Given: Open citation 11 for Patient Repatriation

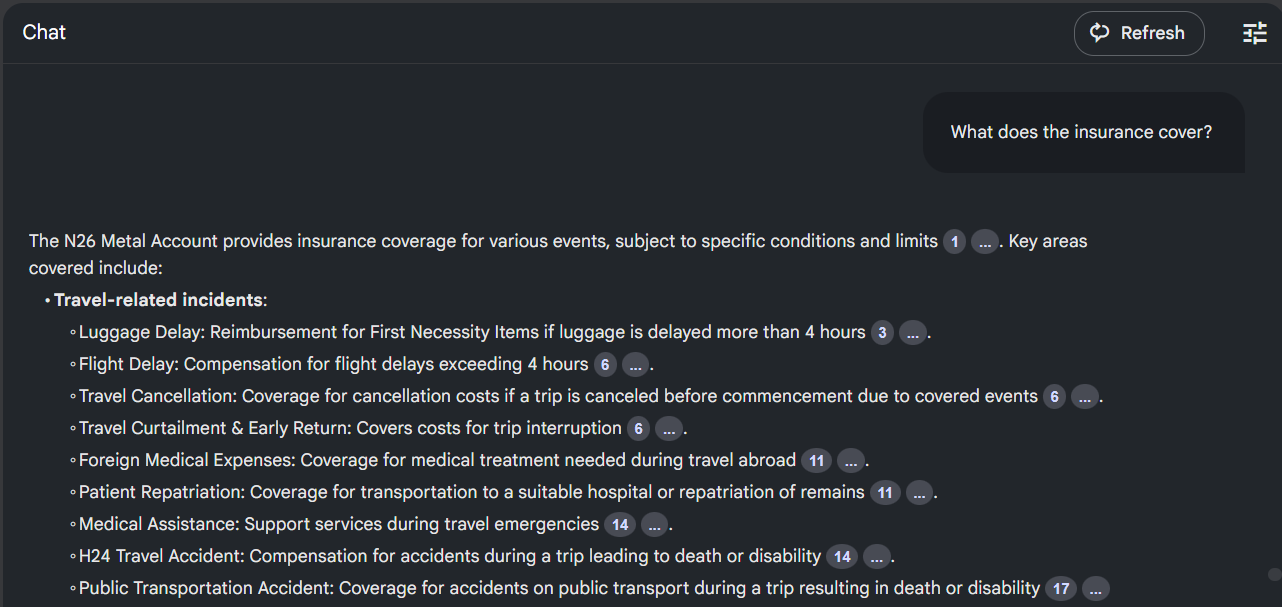Looking at the screenshot, I should pos(885,493).
